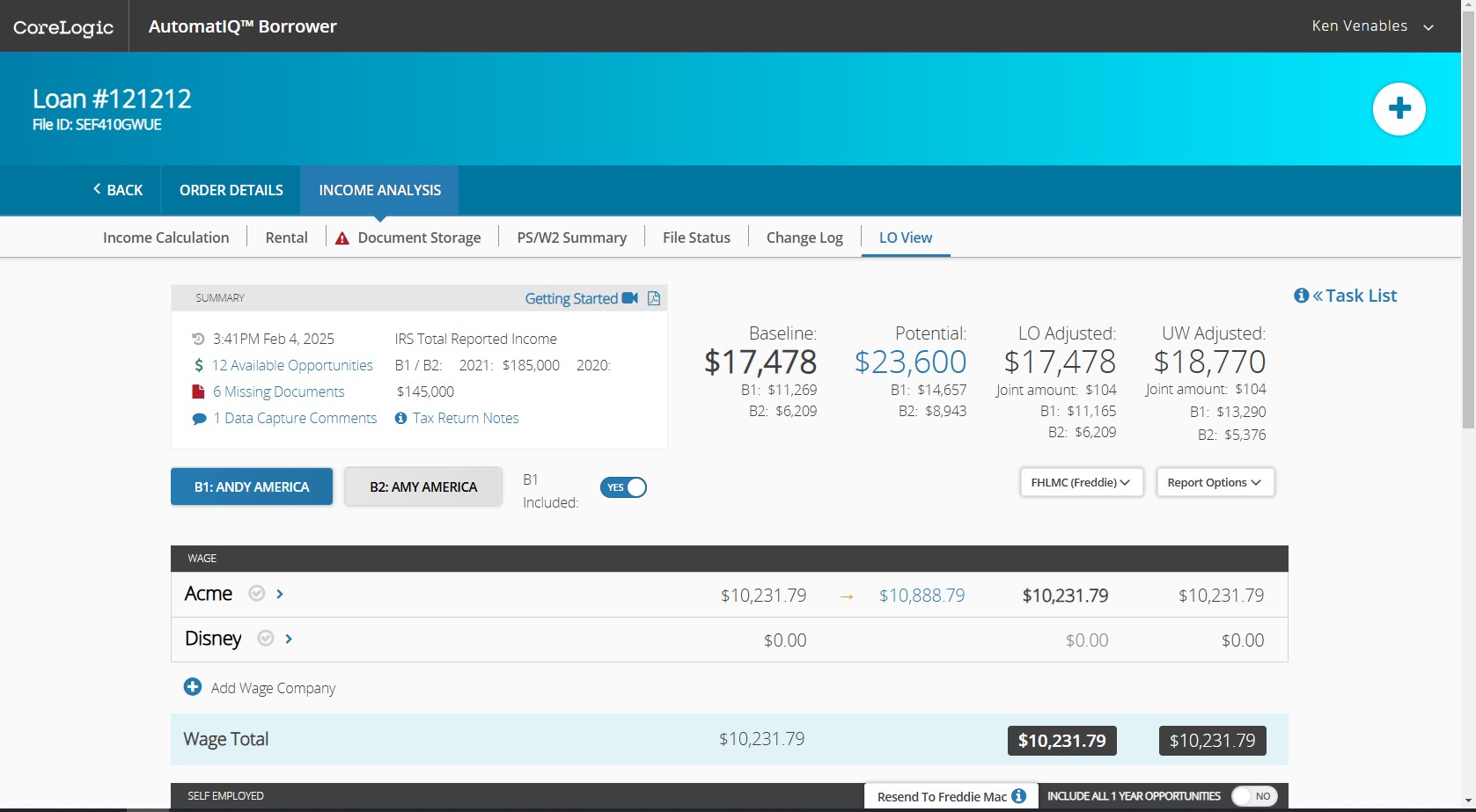Open the File Status sub-tab

click(696, 238)
